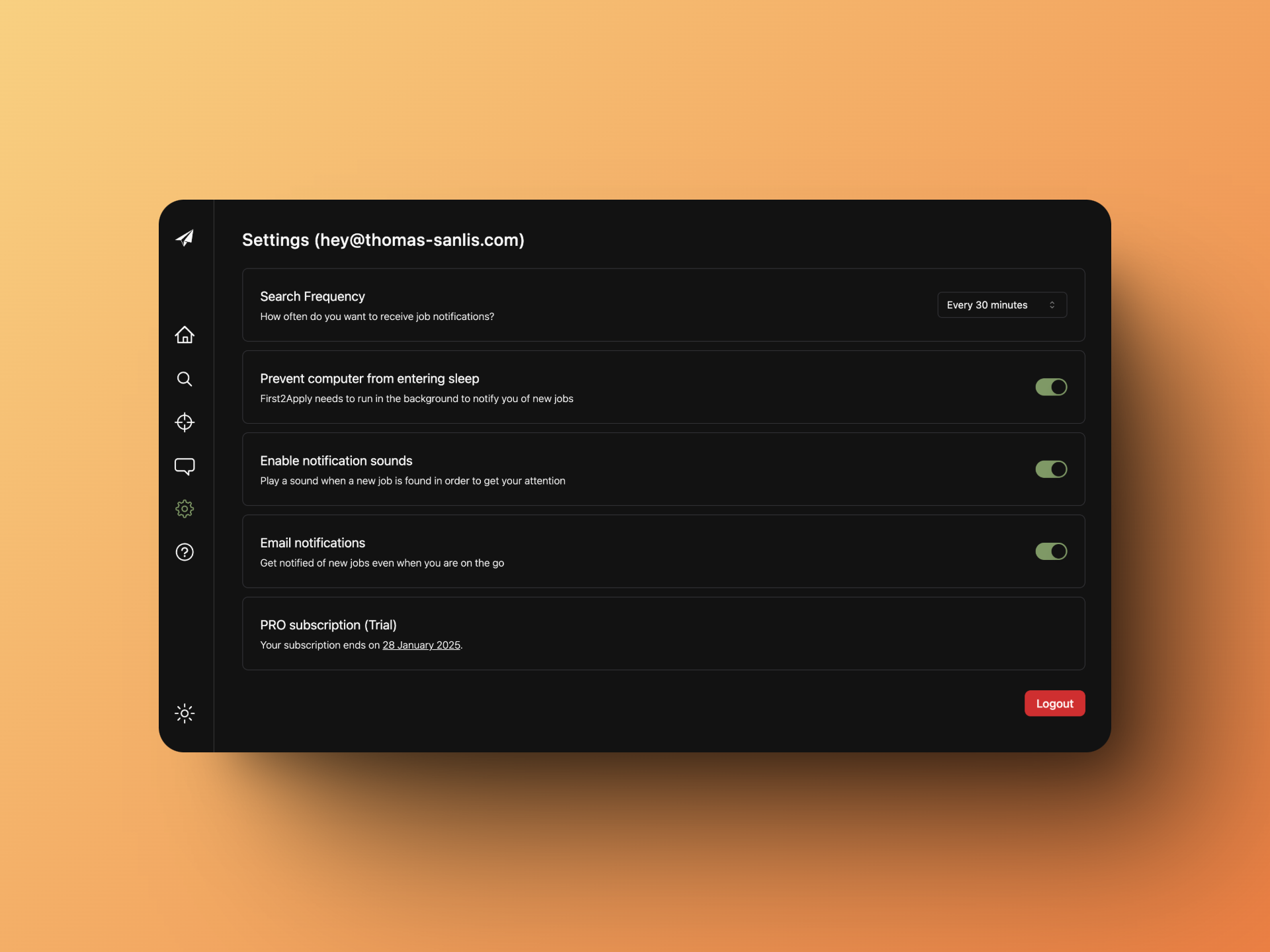Toggle off Email notifications switch
This screenshot has height=952, width=1270.
[1051, 550]
